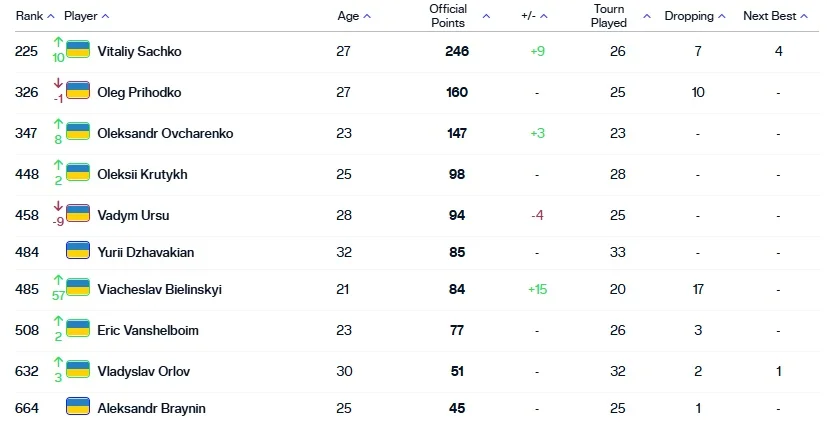Sort by Next Best column
Viewport: 827px width, 424px height.
coord(775,16)
